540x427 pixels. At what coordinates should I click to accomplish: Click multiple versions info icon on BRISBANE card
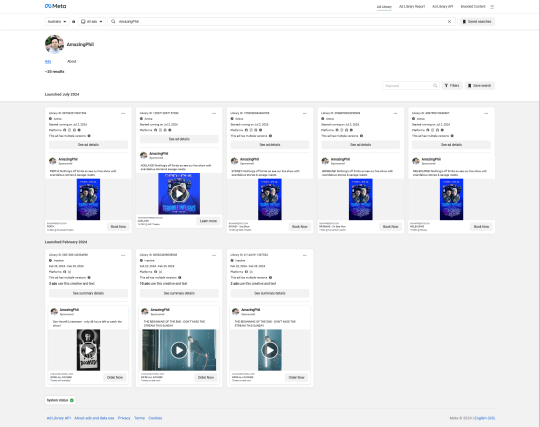coord(361,136)
